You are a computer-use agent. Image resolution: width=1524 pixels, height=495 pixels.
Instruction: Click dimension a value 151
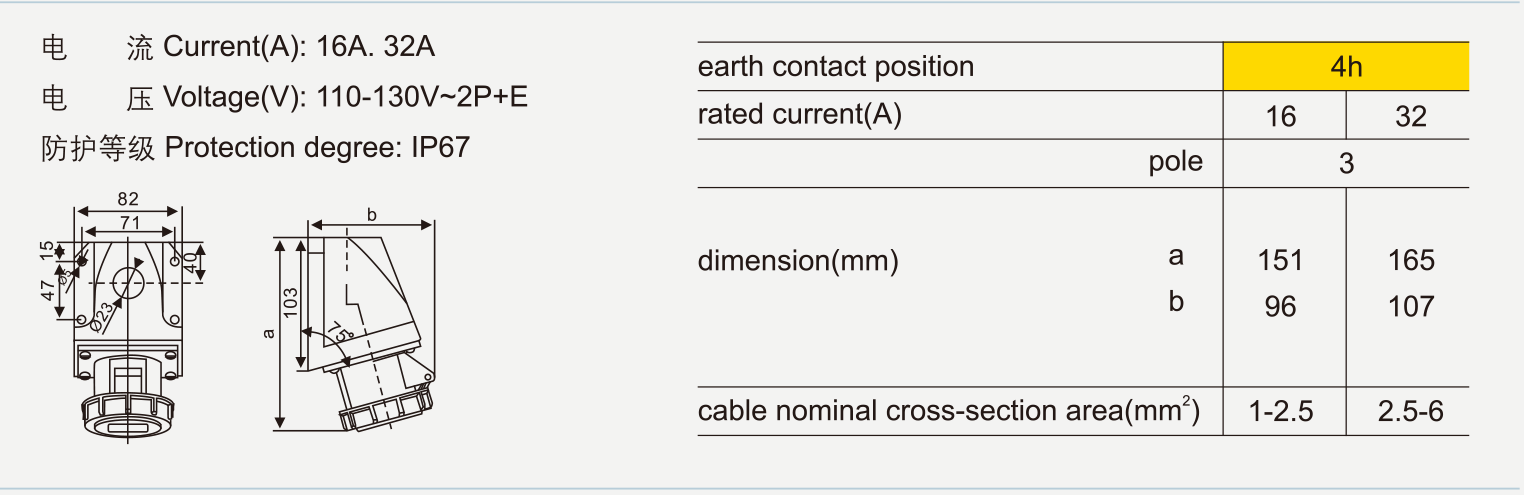tap(1280, 261)
